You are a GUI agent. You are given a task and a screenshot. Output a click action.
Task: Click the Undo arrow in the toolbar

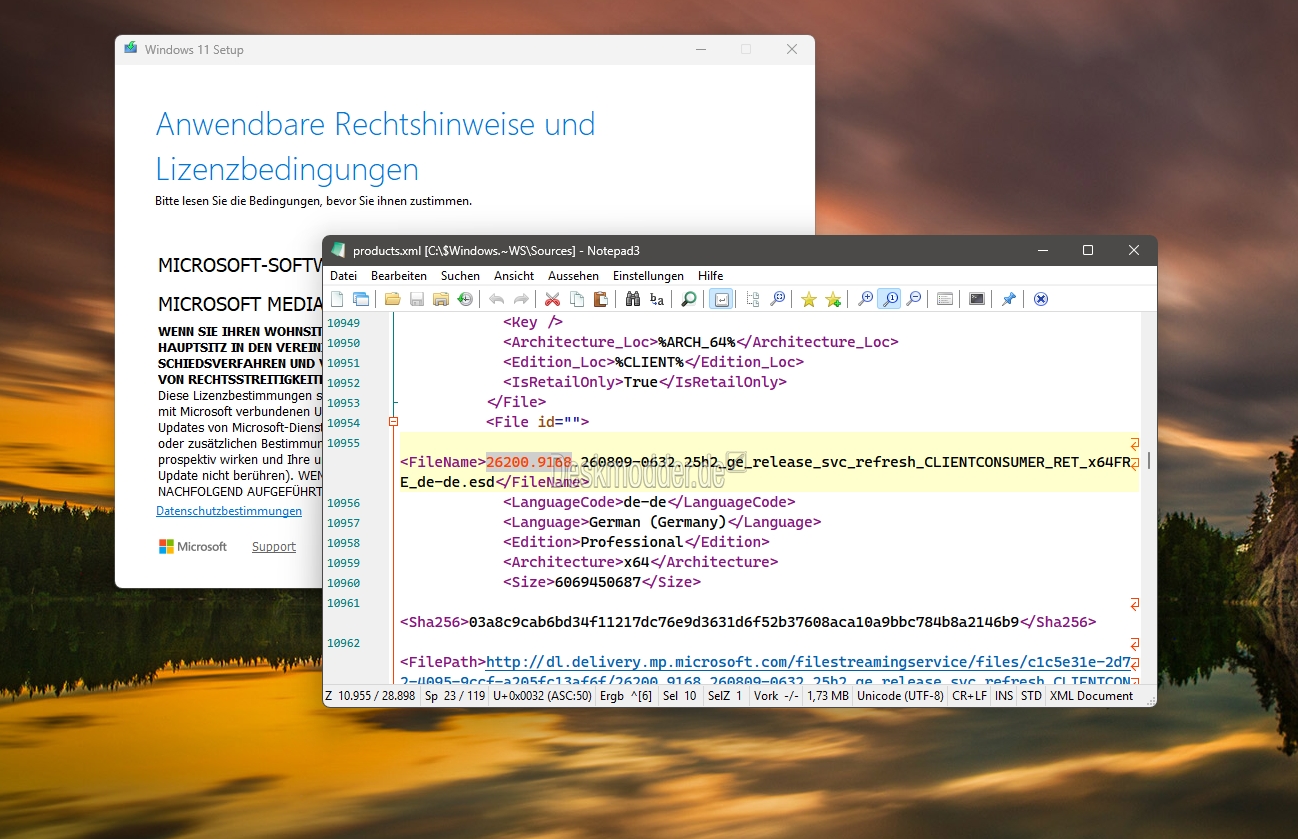tap(496, 299)
